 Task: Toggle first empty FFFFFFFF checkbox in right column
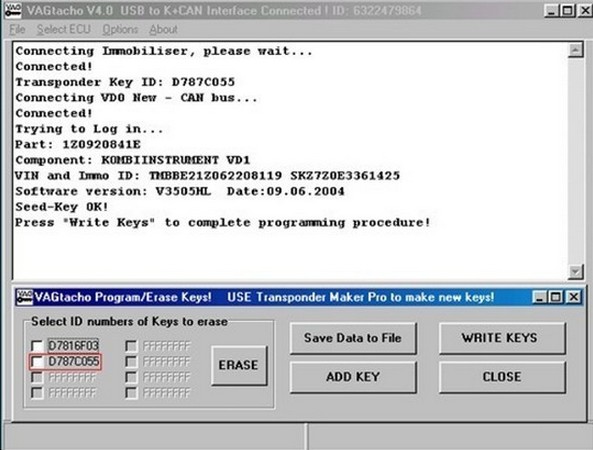coord(131,346)
